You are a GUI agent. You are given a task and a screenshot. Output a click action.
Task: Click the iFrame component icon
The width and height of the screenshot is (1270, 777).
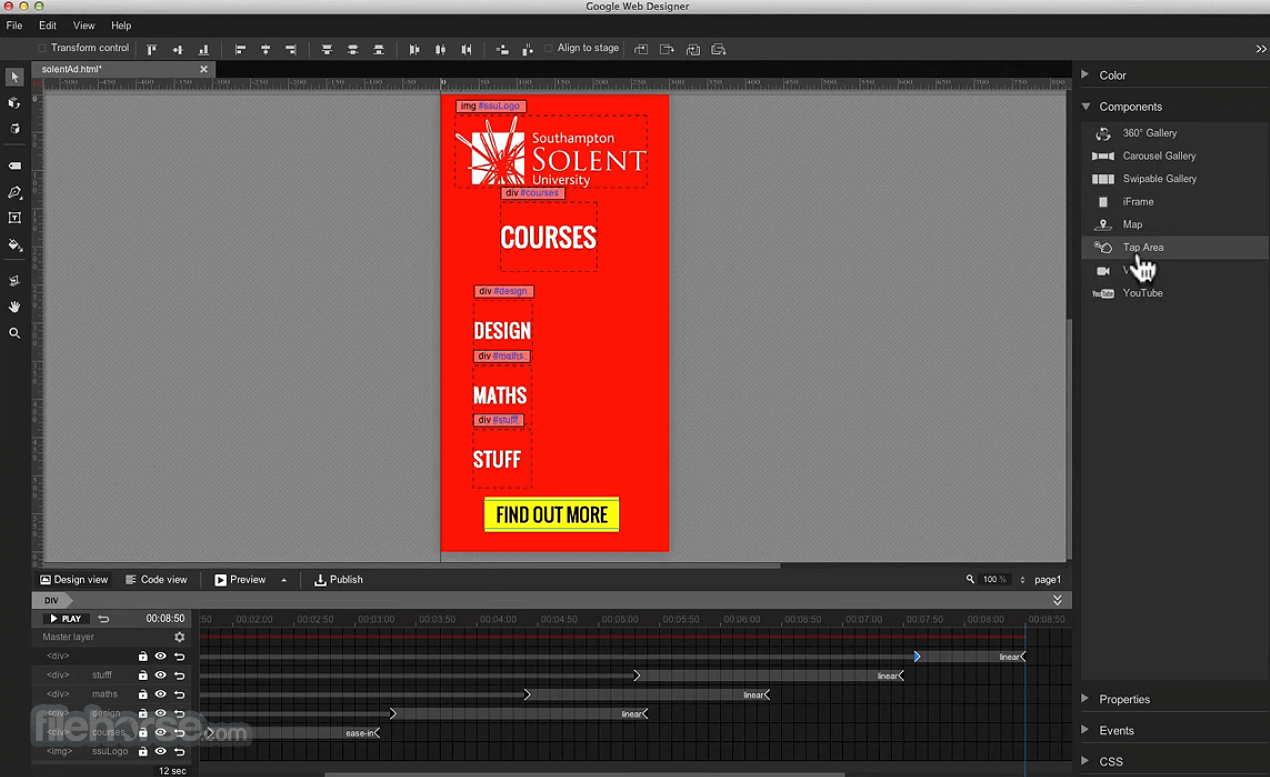click(x=1103, y=202)
